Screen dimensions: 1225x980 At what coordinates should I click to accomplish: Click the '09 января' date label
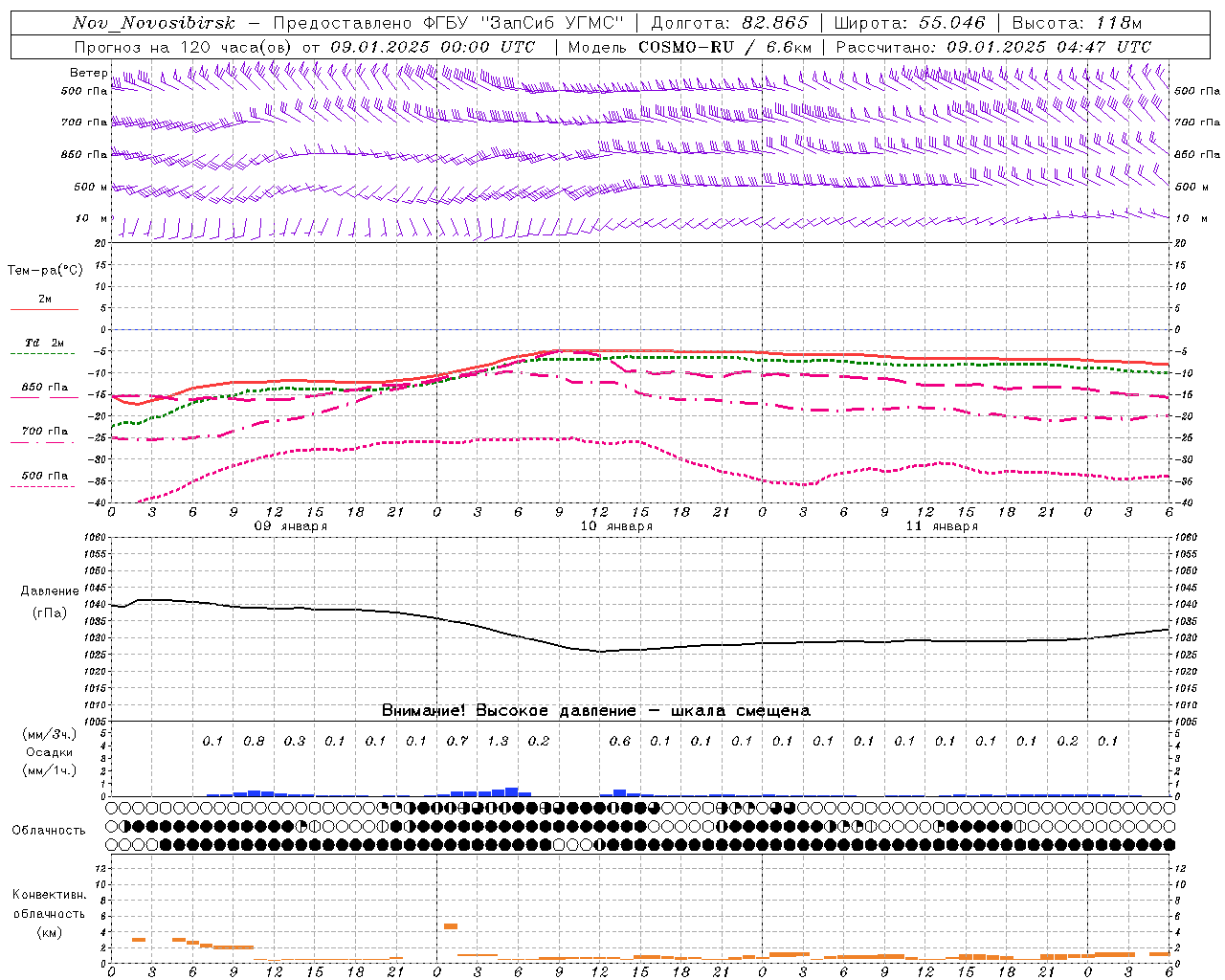coord(291,526)
